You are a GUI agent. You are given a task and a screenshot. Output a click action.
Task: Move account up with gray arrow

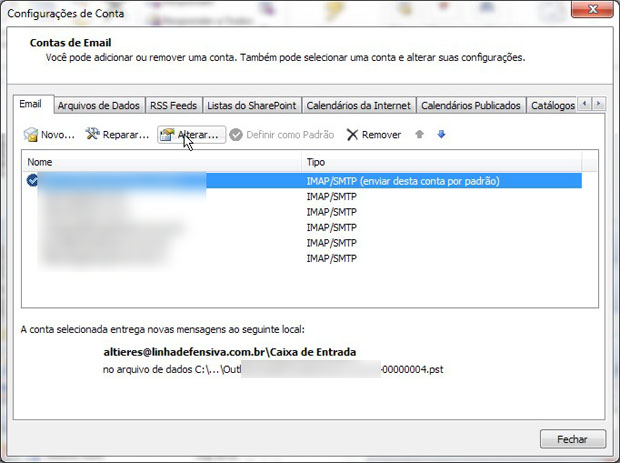[x=420, y=134]
